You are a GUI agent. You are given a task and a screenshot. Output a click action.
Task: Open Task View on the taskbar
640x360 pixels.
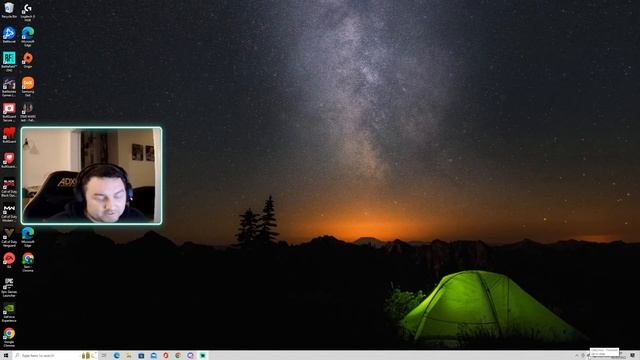[x=104, y=356]
